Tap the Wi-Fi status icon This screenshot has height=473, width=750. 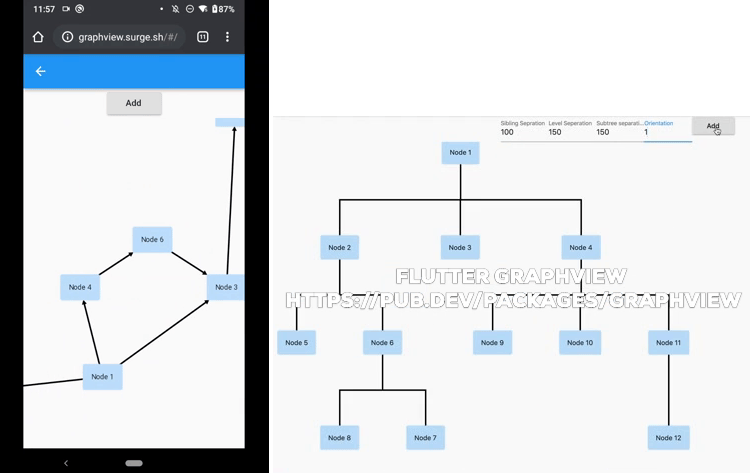(203, 9)
